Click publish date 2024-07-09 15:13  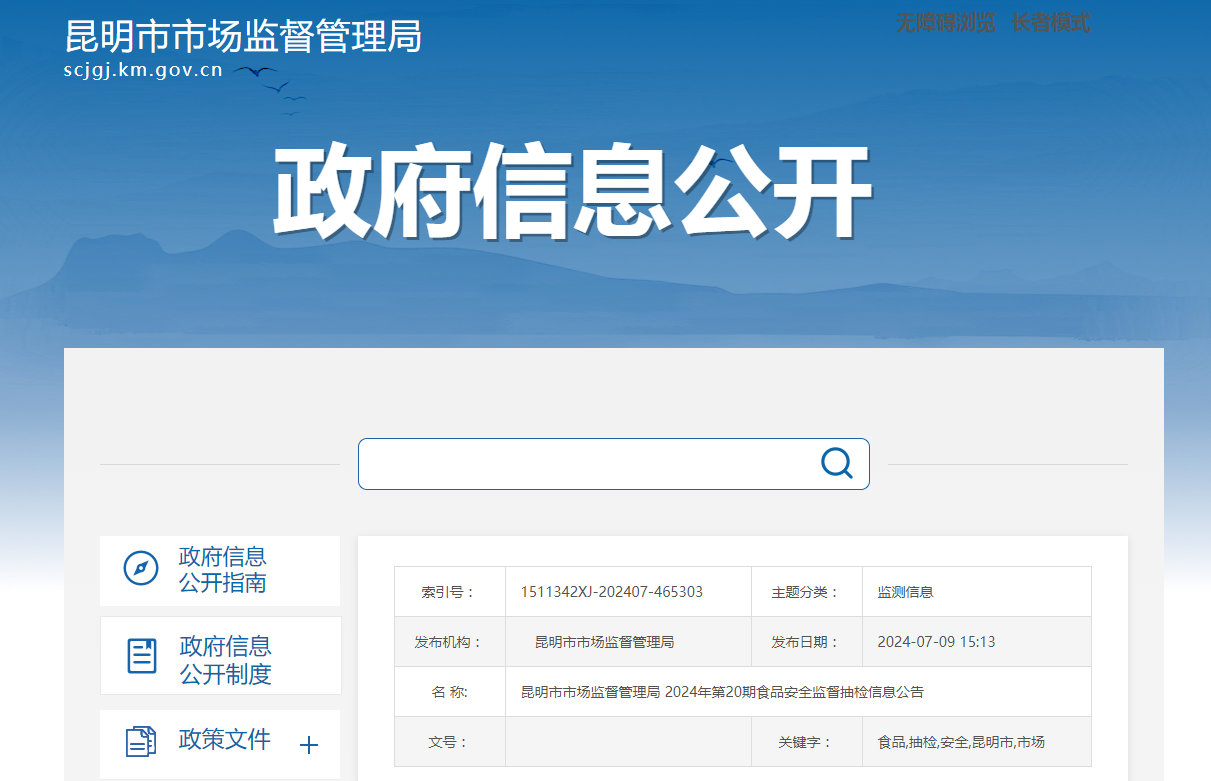pyautogui.click(x=936, y=642)
